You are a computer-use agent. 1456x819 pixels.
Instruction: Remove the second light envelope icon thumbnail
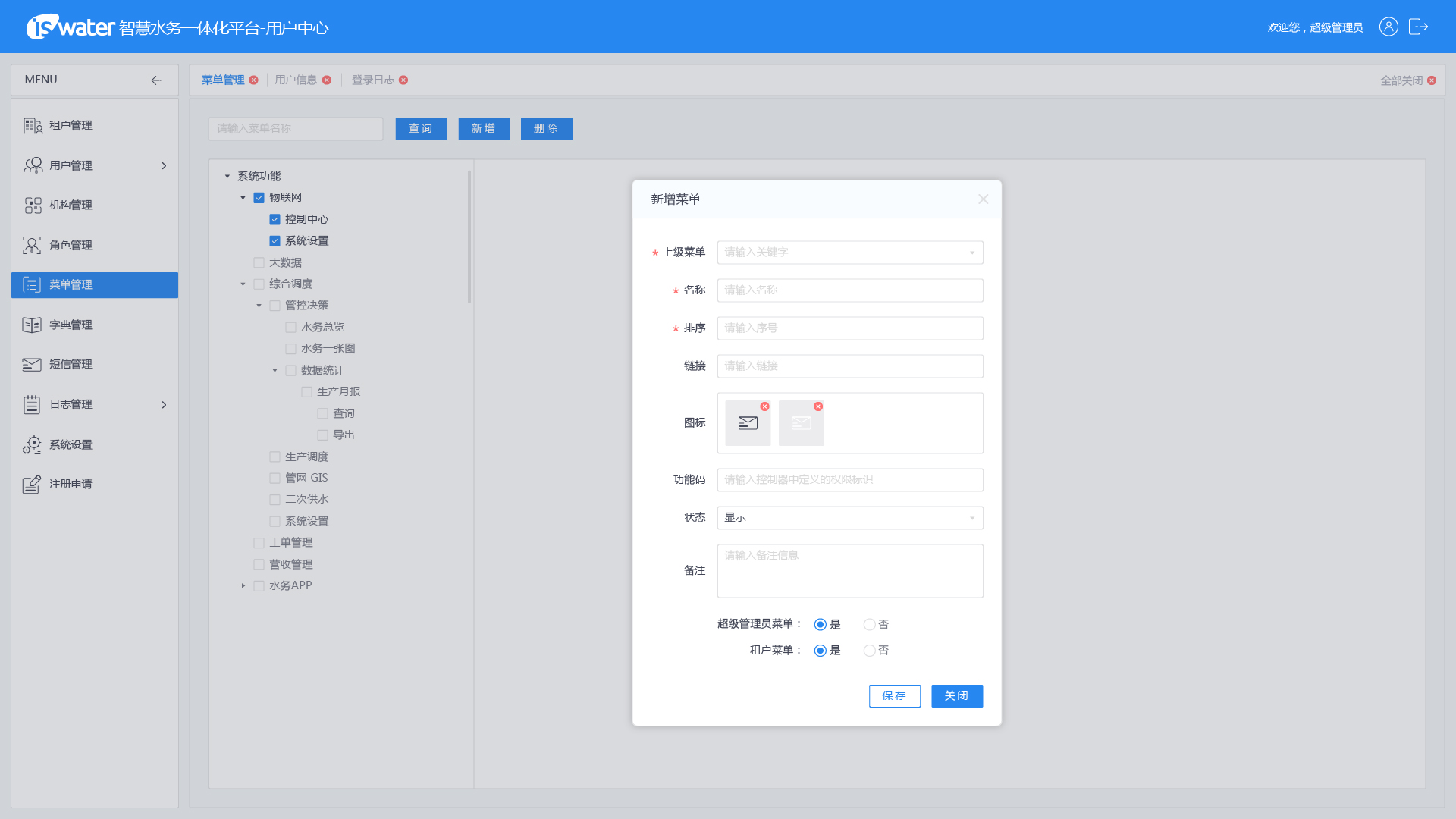[818, 406]
